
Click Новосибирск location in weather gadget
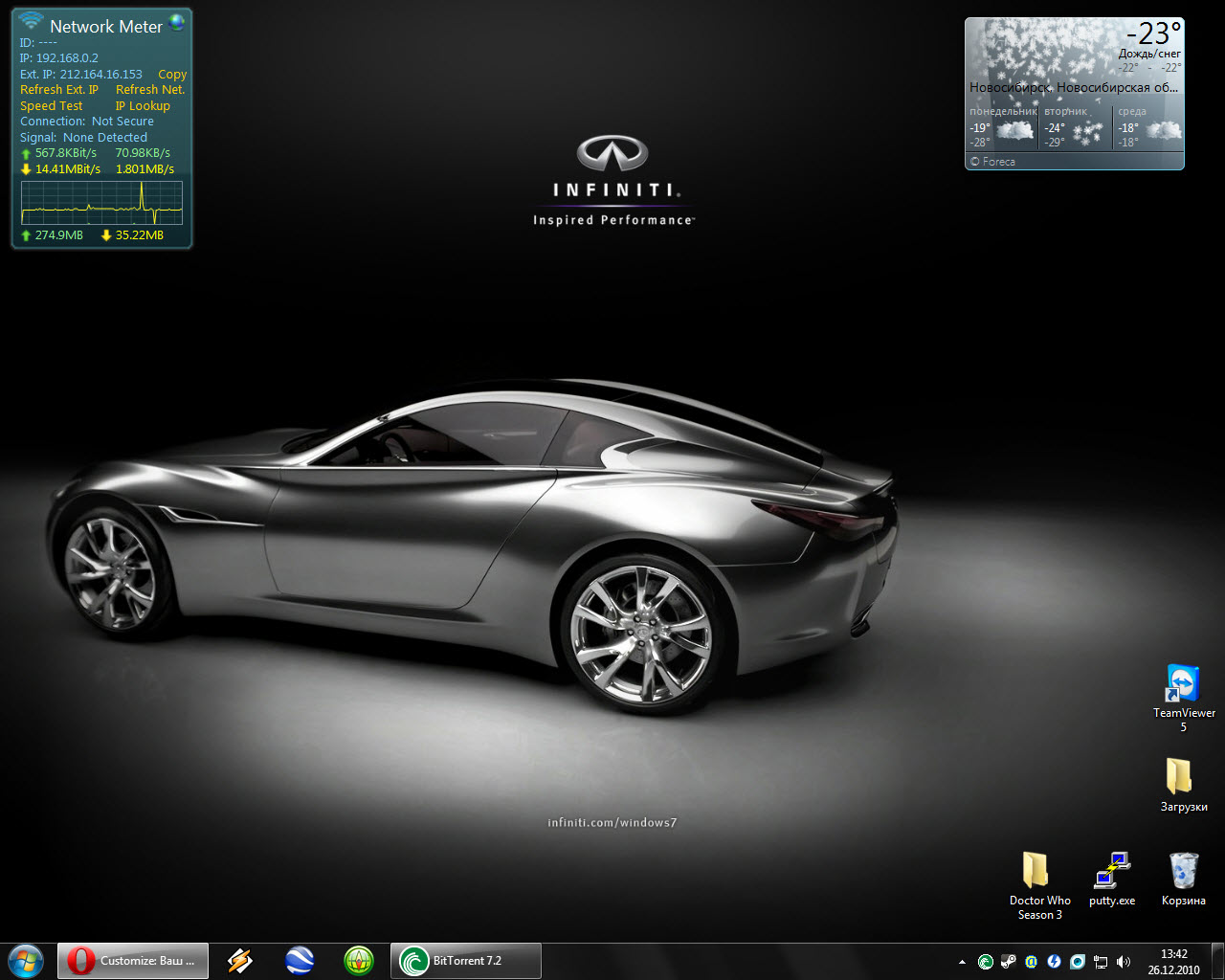(1074, 87)
